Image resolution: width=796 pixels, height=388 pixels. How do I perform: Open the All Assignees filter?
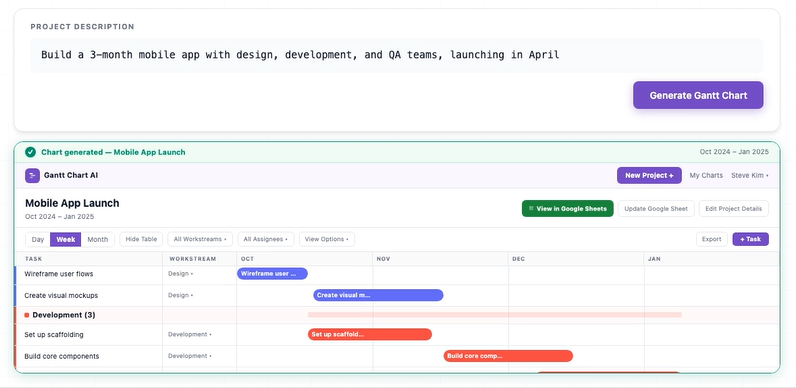coord(266,239)
